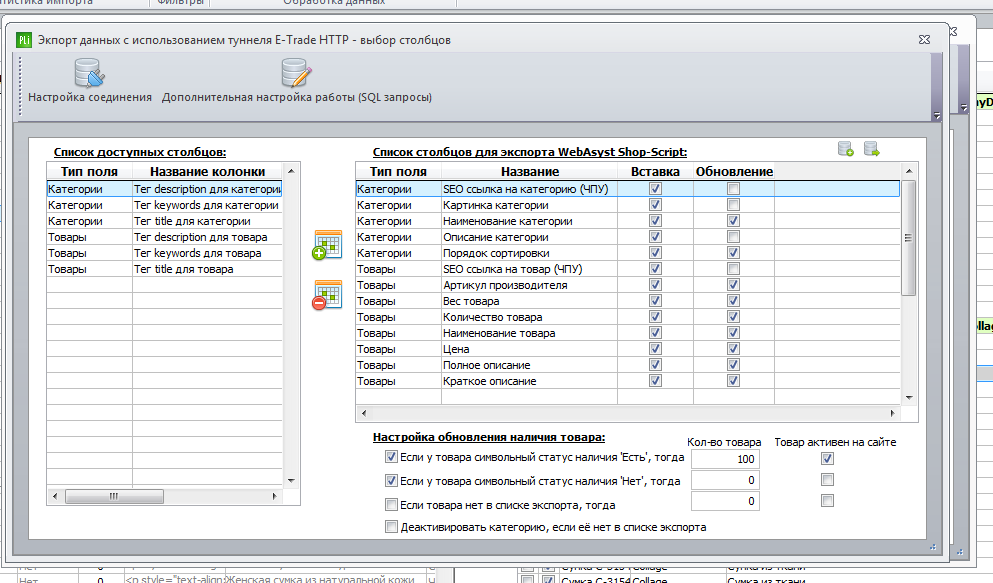
Task: Click the 'Обновление' column header
Action: pyautogui.click(x=734, y=172)
